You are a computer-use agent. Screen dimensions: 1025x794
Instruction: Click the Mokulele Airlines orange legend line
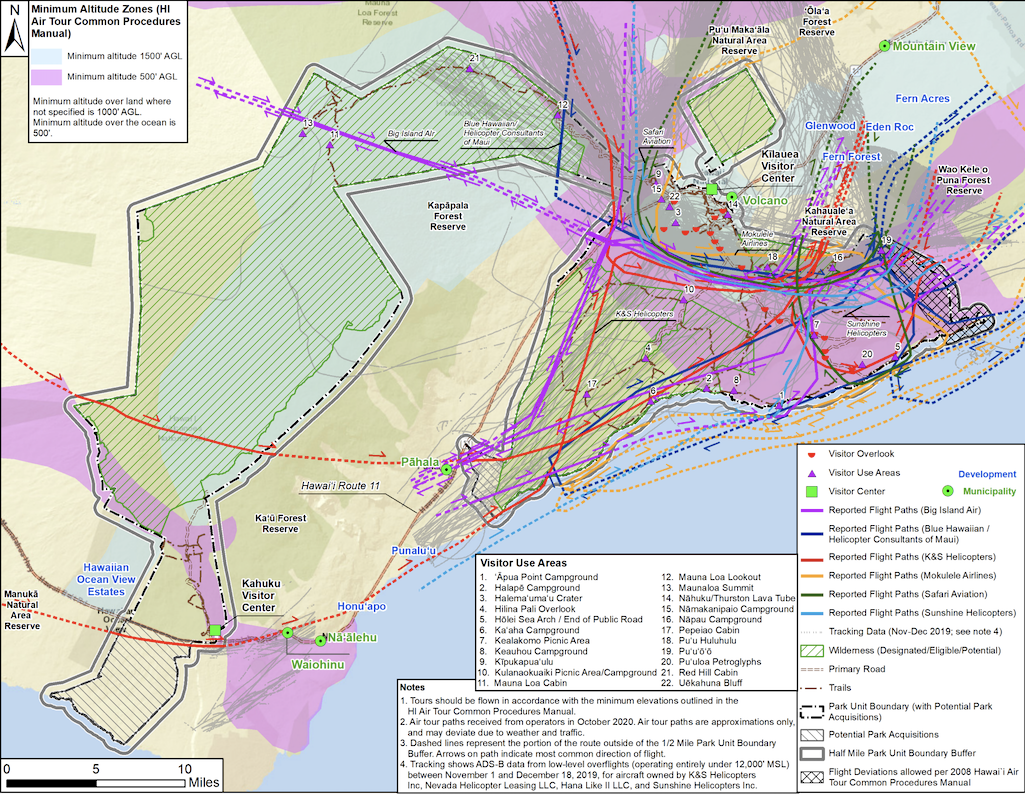tap(811, 576)
